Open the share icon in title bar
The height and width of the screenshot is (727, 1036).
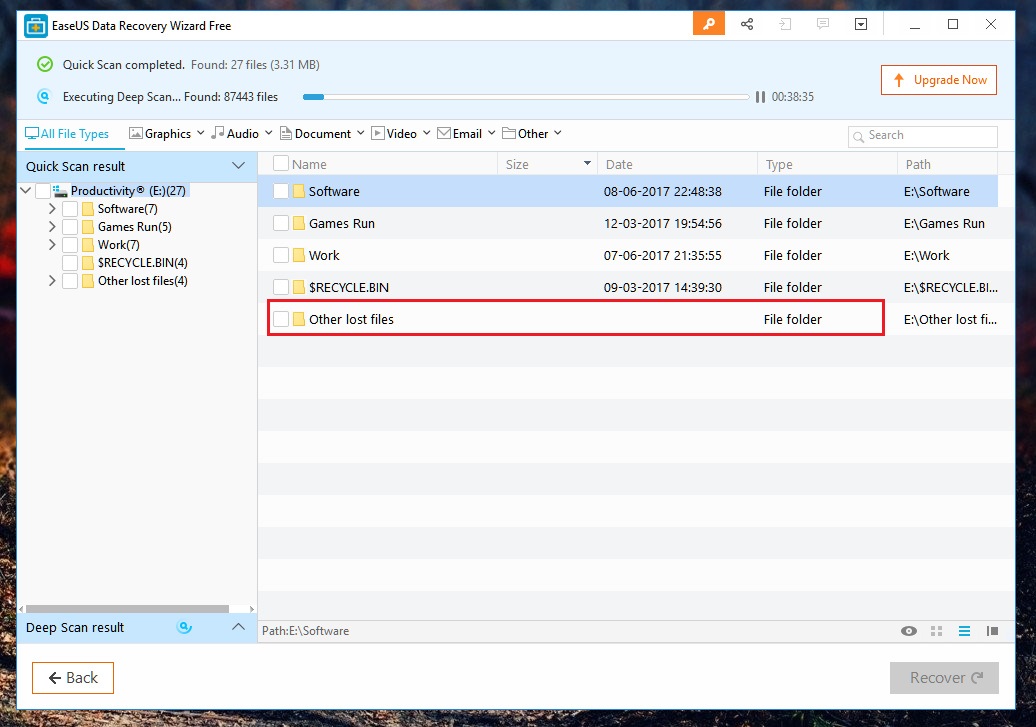pos(747,24)
